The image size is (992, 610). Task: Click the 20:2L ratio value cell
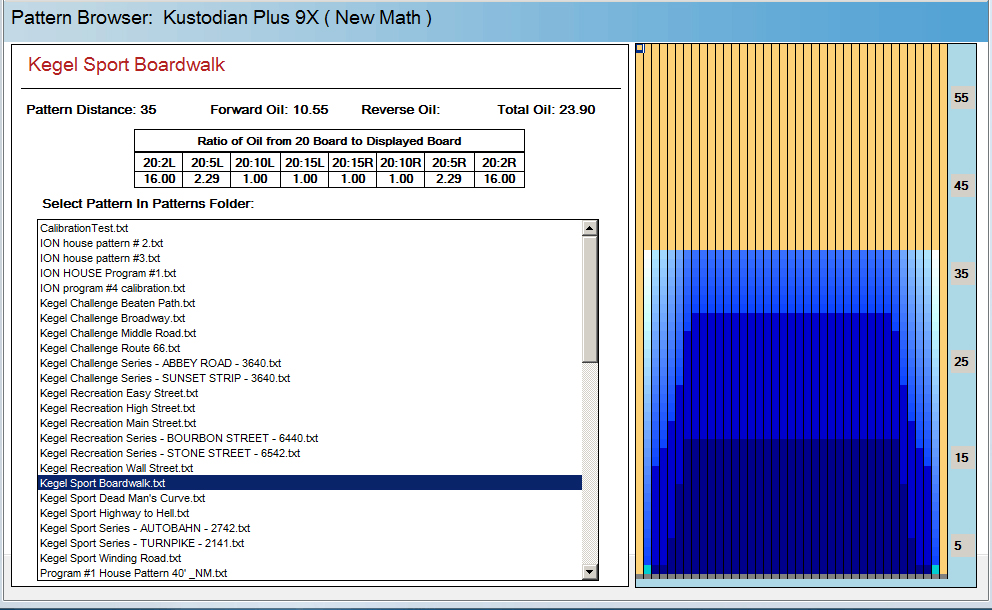[159, 179]
